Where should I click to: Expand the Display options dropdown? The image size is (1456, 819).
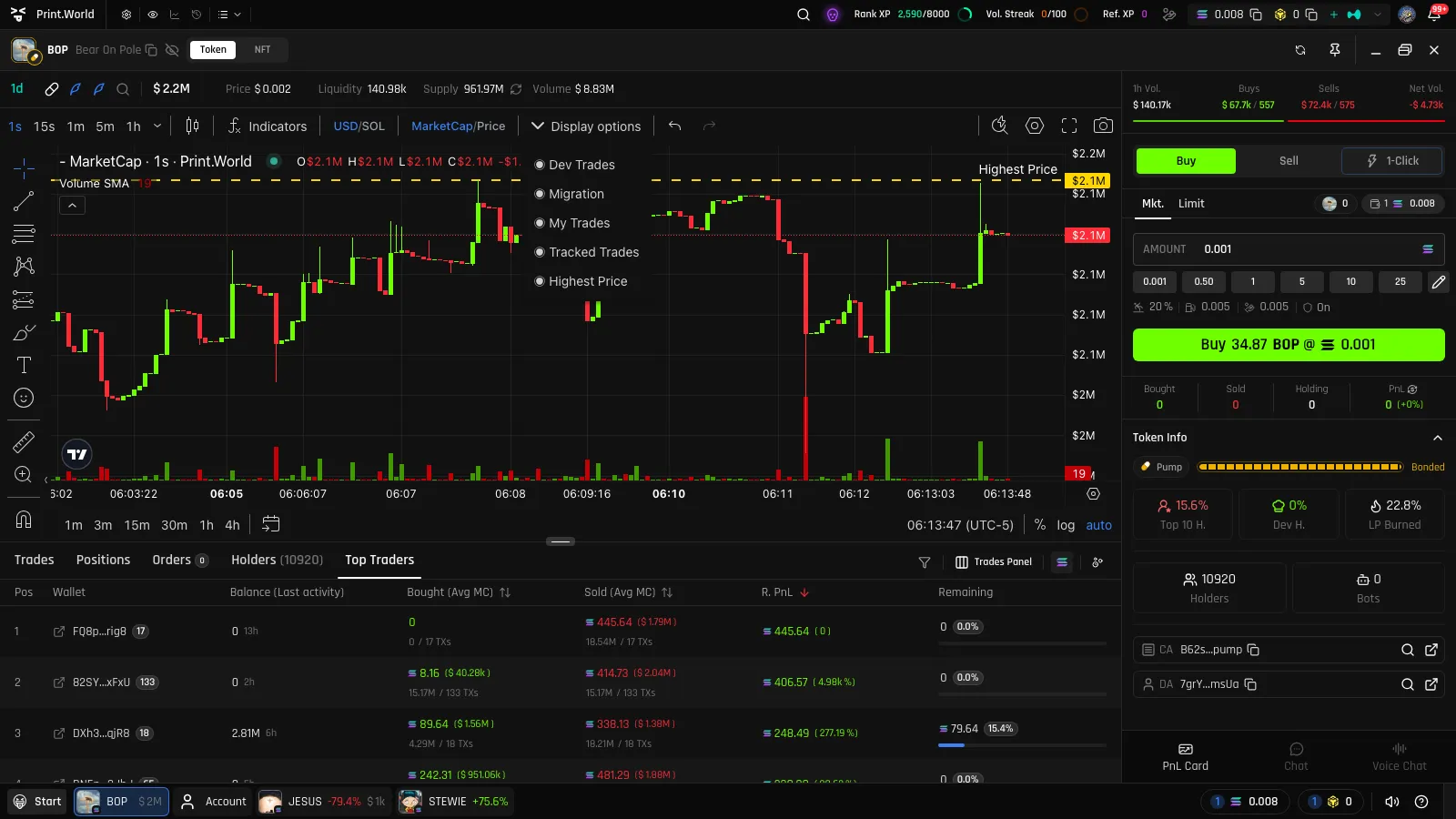pos(586,126)
